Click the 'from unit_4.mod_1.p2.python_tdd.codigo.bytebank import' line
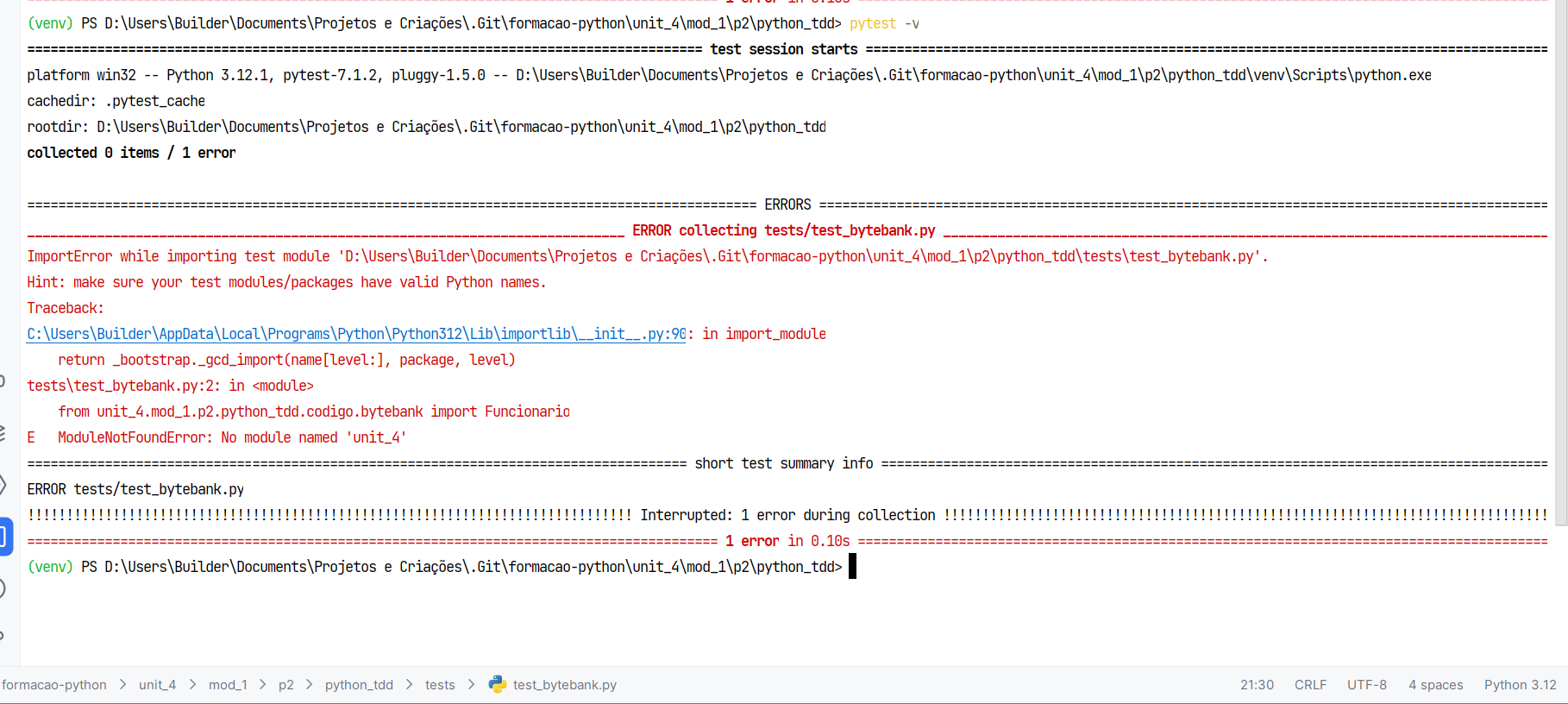The width and height of the screenshot is (1568, 704). tap(314, 412)
